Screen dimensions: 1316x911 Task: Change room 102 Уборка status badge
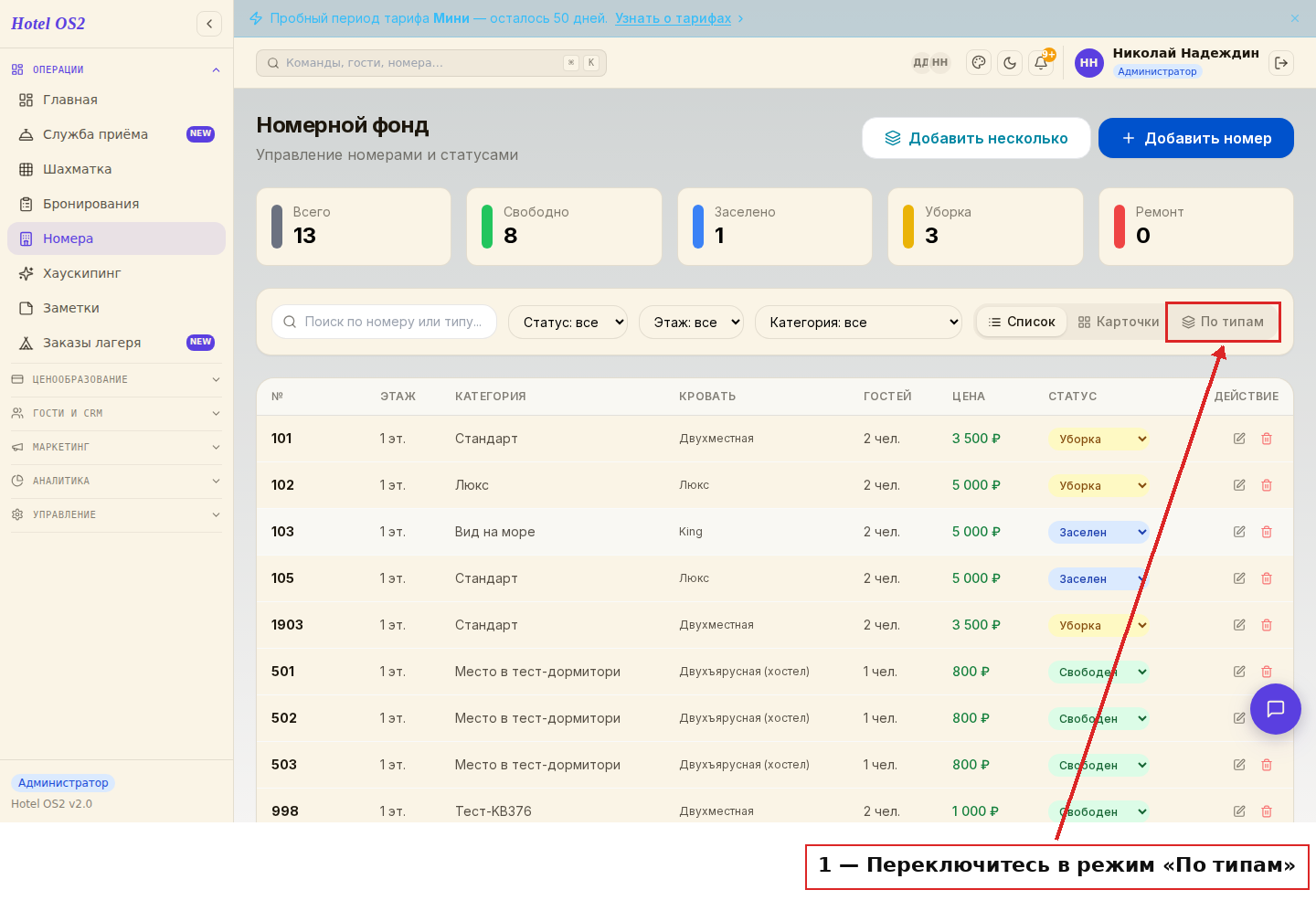point(1098,485)
